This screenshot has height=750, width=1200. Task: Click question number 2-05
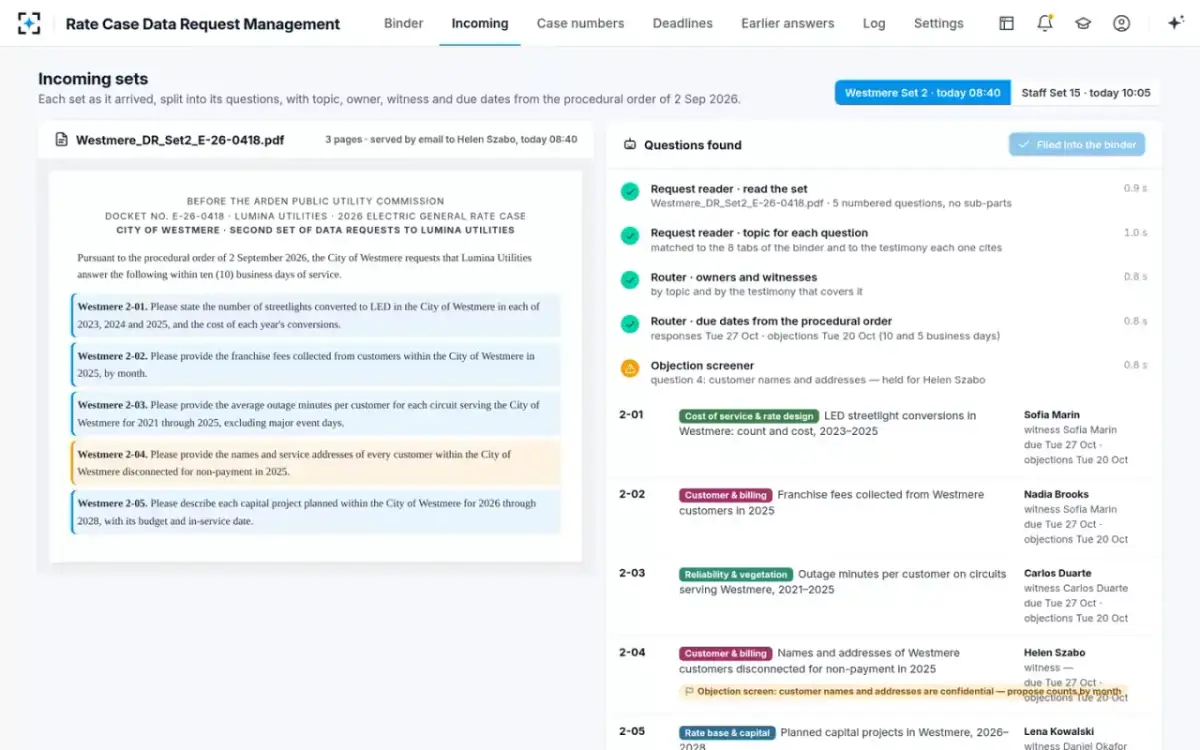tap(632, 731)
